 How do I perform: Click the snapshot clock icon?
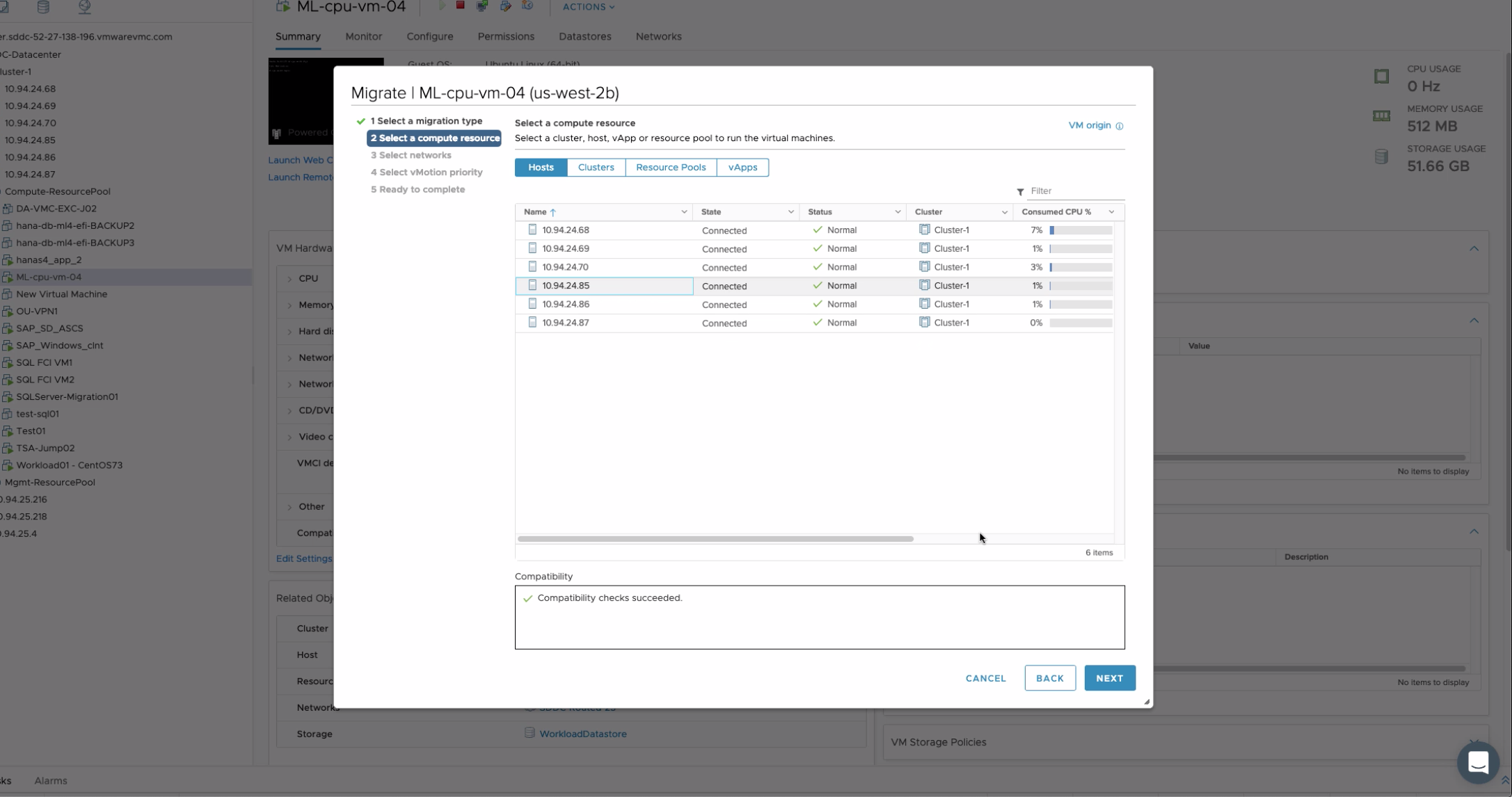point(527,6)
